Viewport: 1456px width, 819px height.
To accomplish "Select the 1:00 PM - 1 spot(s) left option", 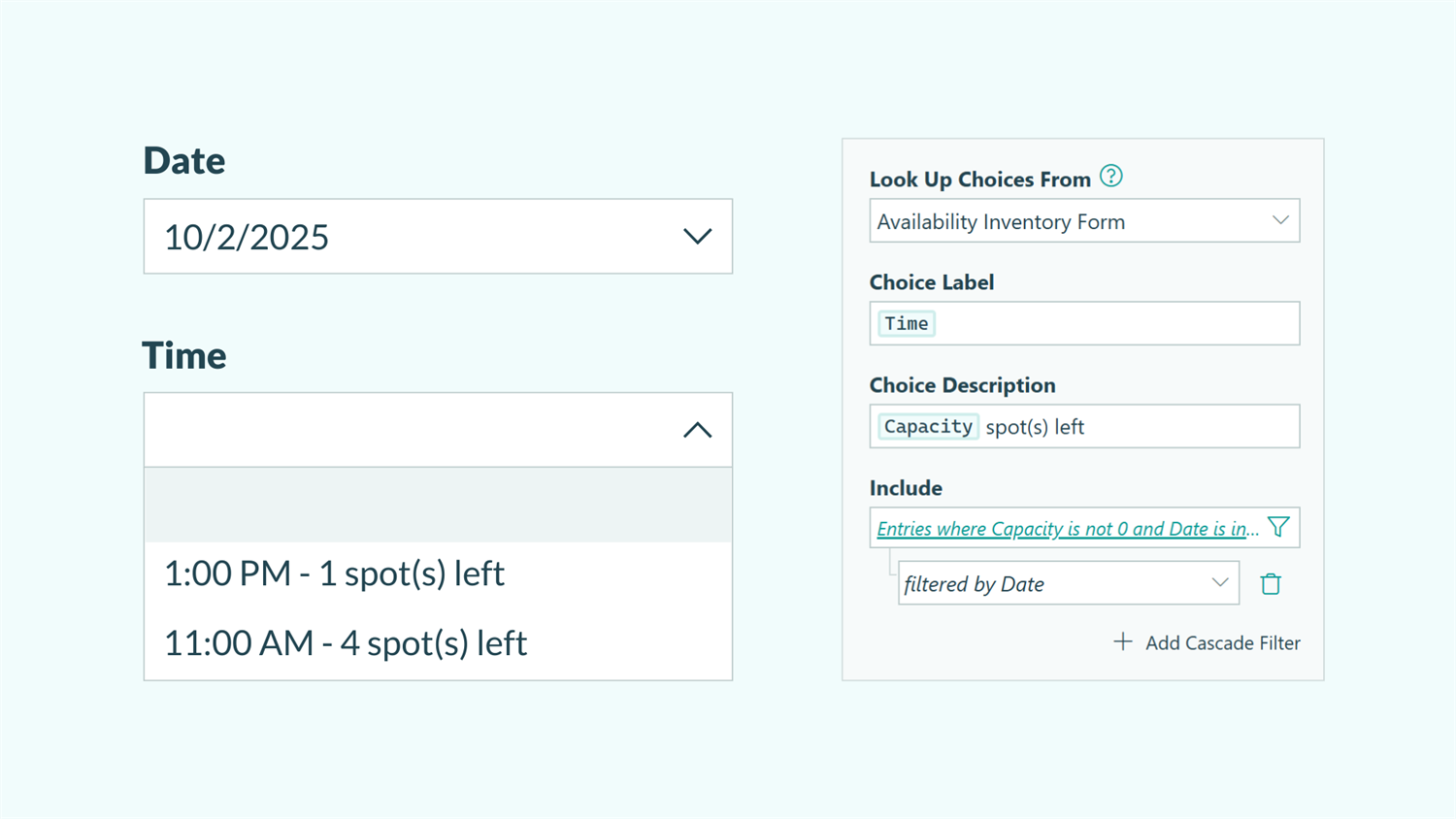I will [335, 573].
